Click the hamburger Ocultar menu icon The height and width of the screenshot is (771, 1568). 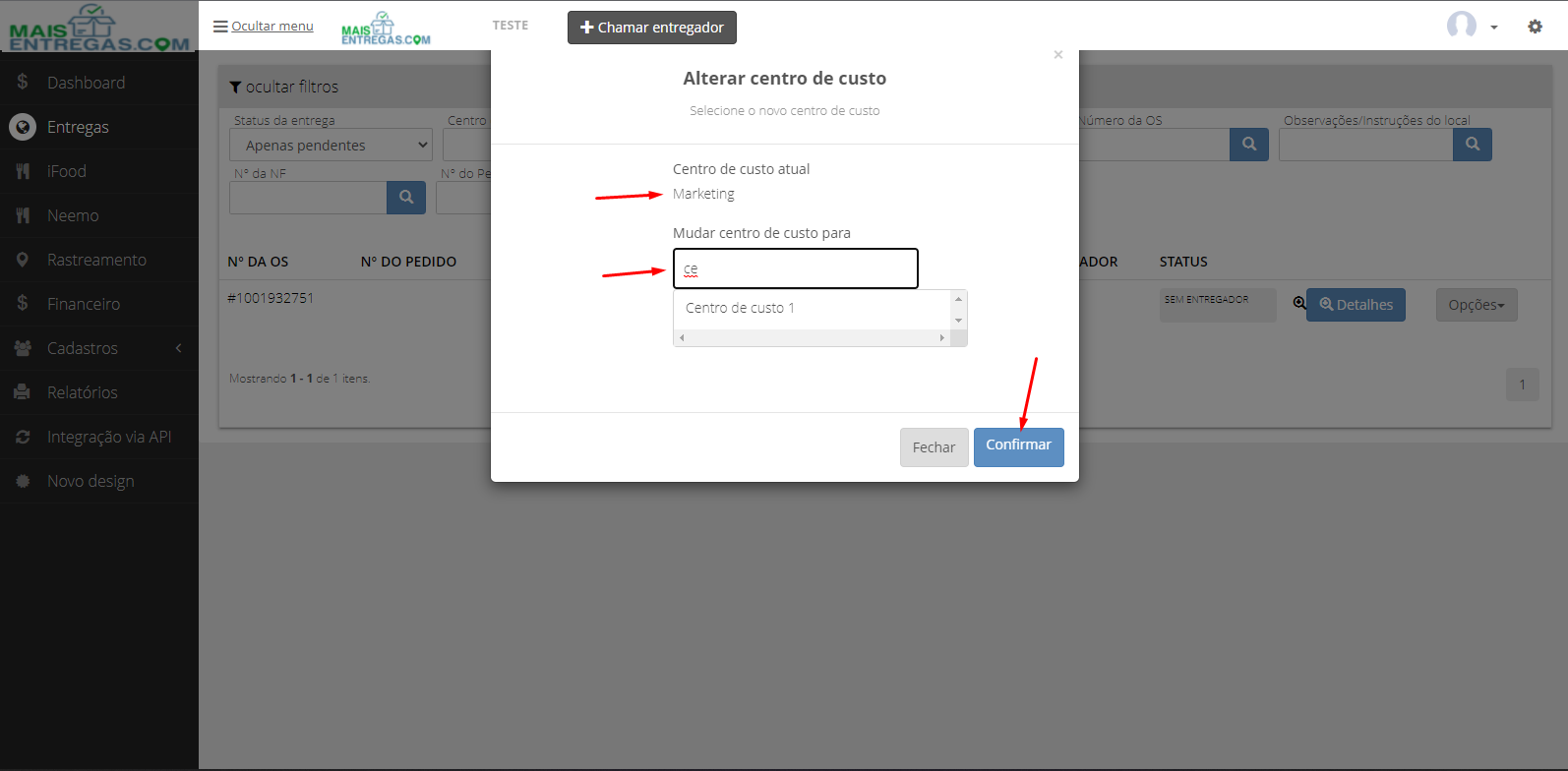(220, 27)
